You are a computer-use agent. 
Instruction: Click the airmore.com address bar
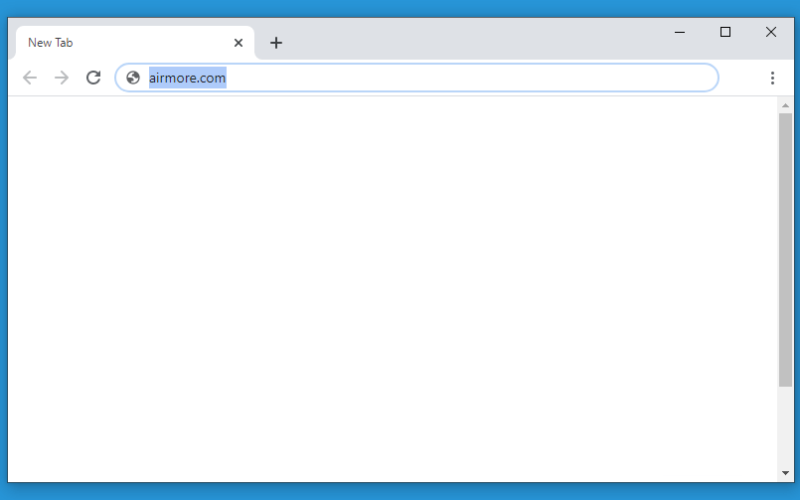417,78
